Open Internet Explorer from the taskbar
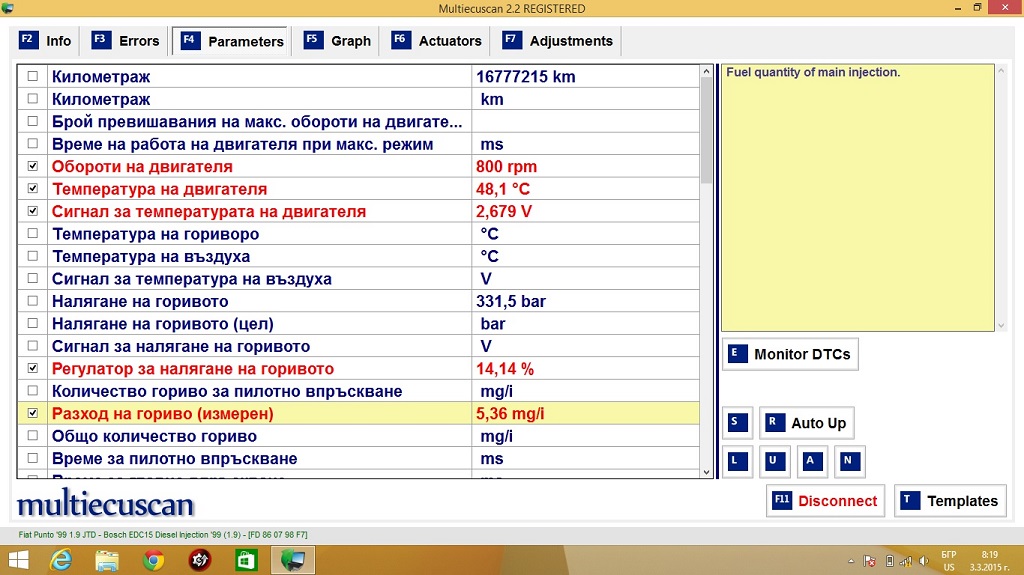The image size is (1024, 575). click(61, 560)
